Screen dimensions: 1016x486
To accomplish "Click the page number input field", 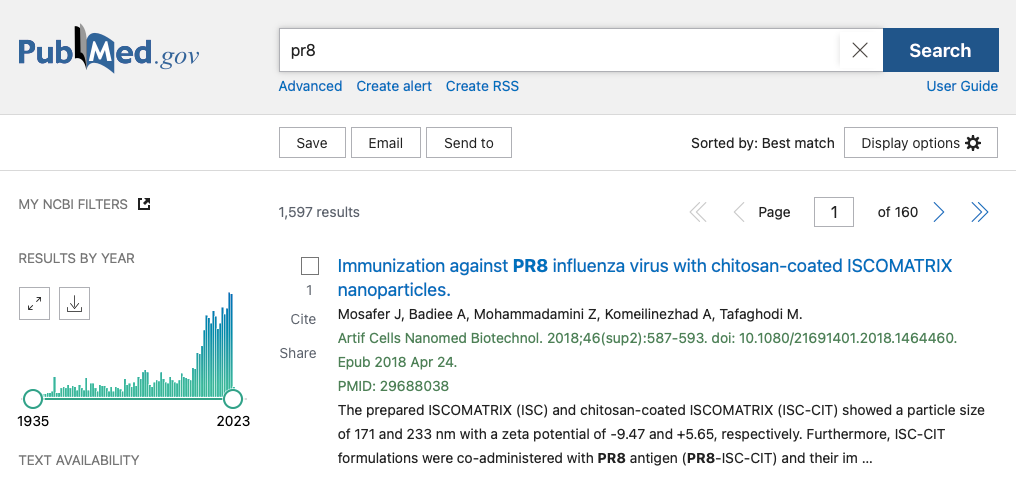I will point(833,212).
